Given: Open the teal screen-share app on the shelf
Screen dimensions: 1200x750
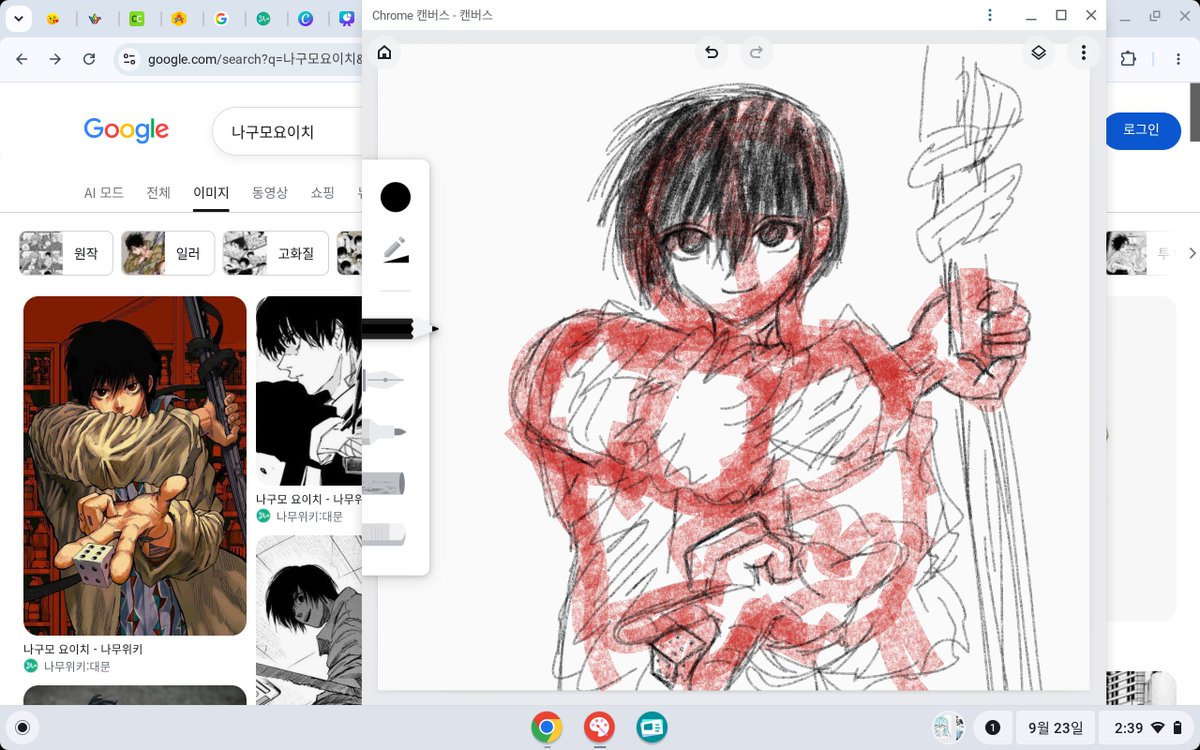Looking at the screenshot, I should click(652, 727).
